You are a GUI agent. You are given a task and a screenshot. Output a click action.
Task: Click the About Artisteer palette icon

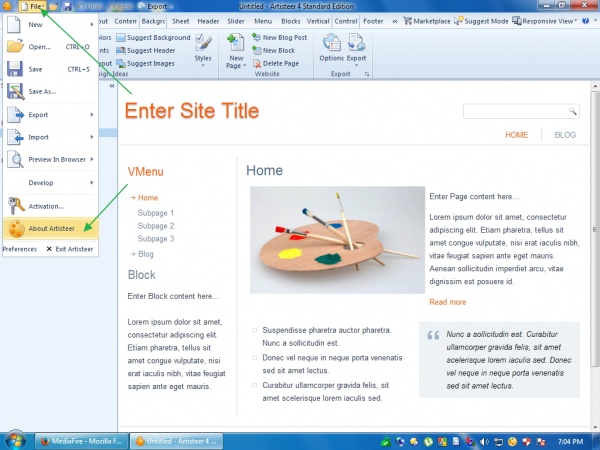click(16, 228)
